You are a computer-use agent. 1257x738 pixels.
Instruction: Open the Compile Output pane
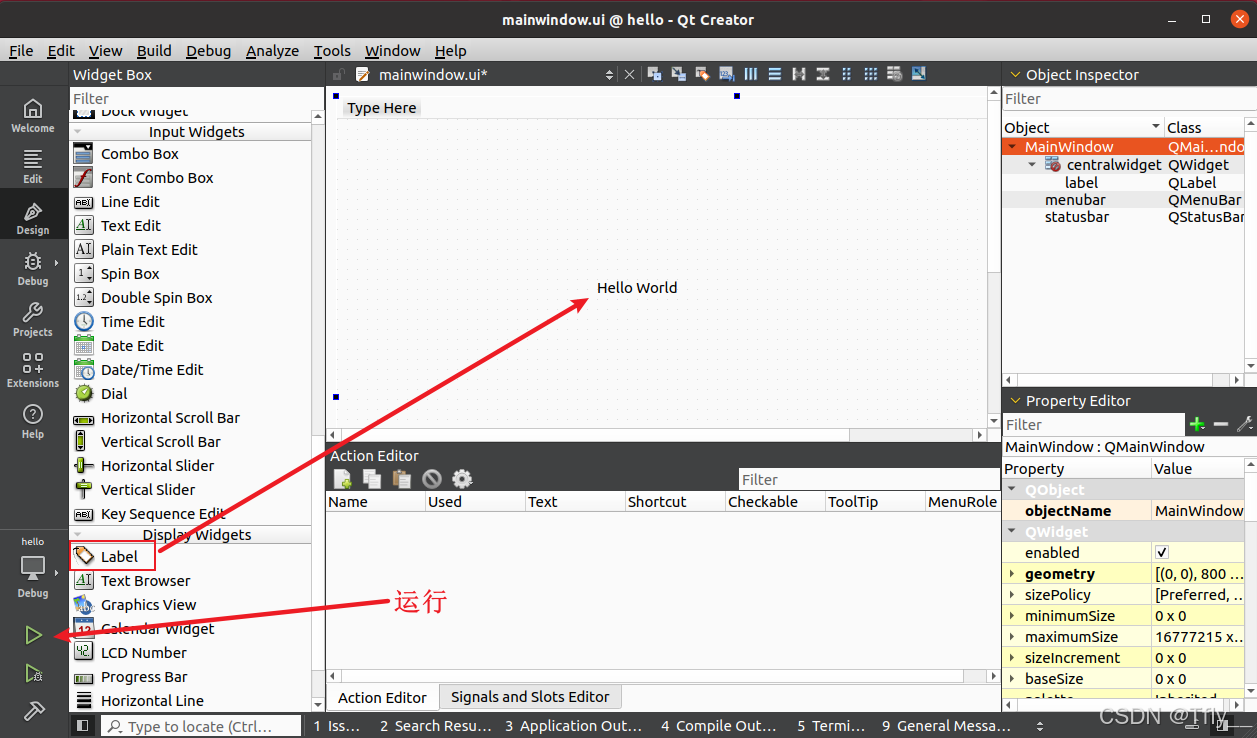click(718, 726)
